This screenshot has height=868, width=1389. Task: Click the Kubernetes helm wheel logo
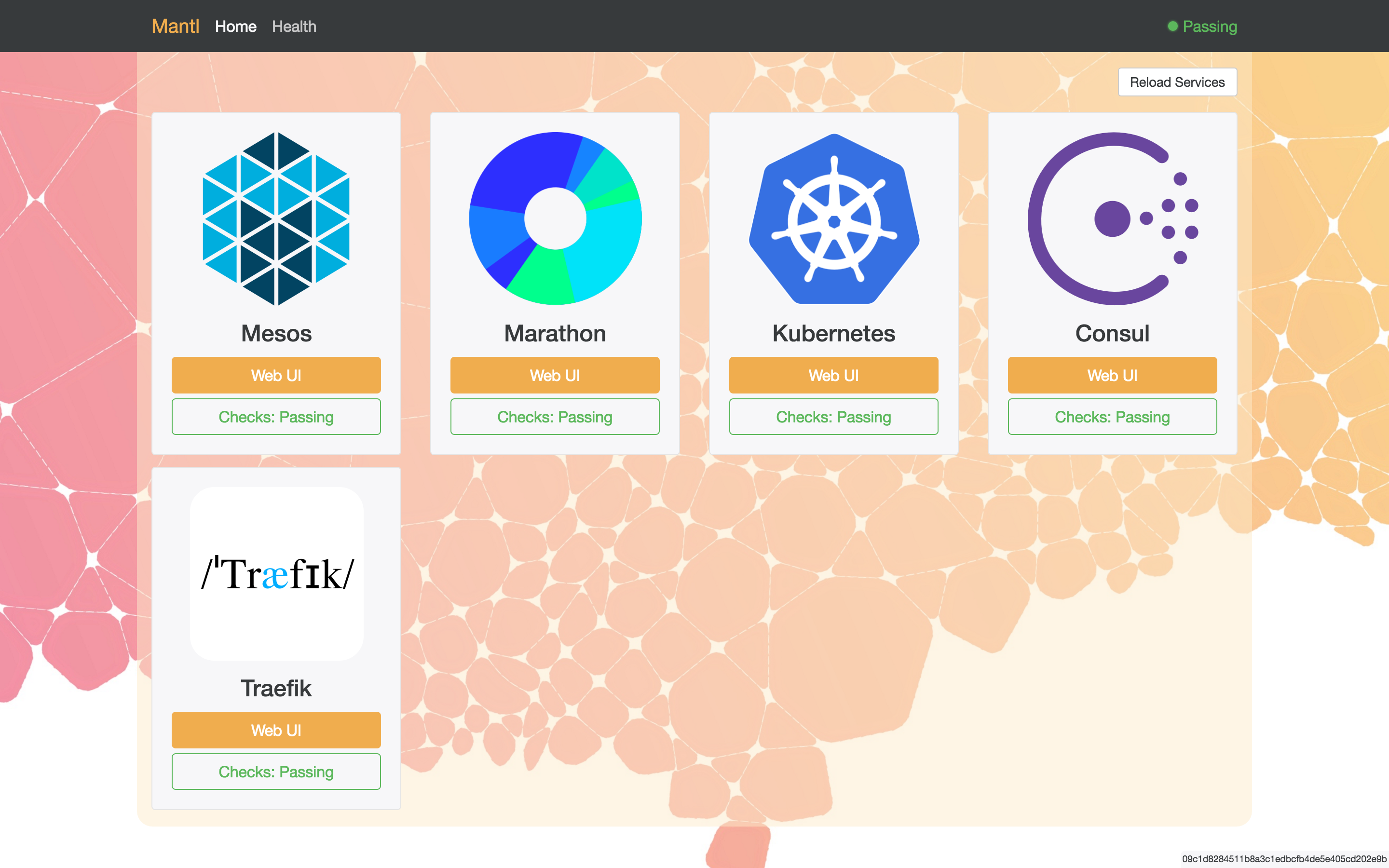(x=833, y=219)
